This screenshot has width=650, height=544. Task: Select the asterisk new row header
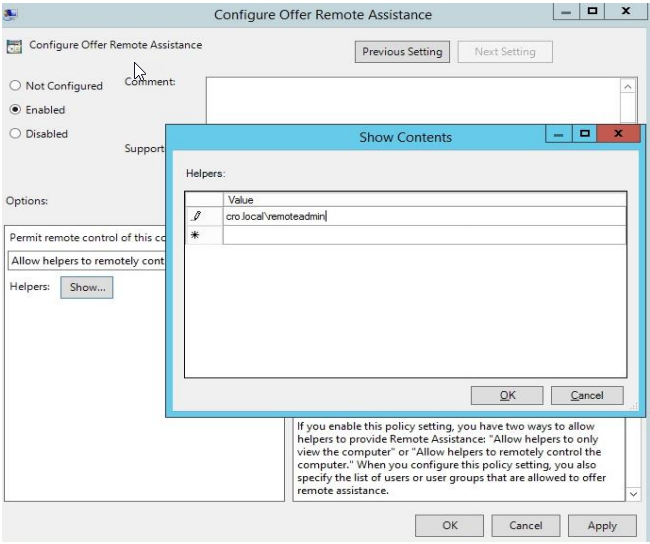pos(197,235)
